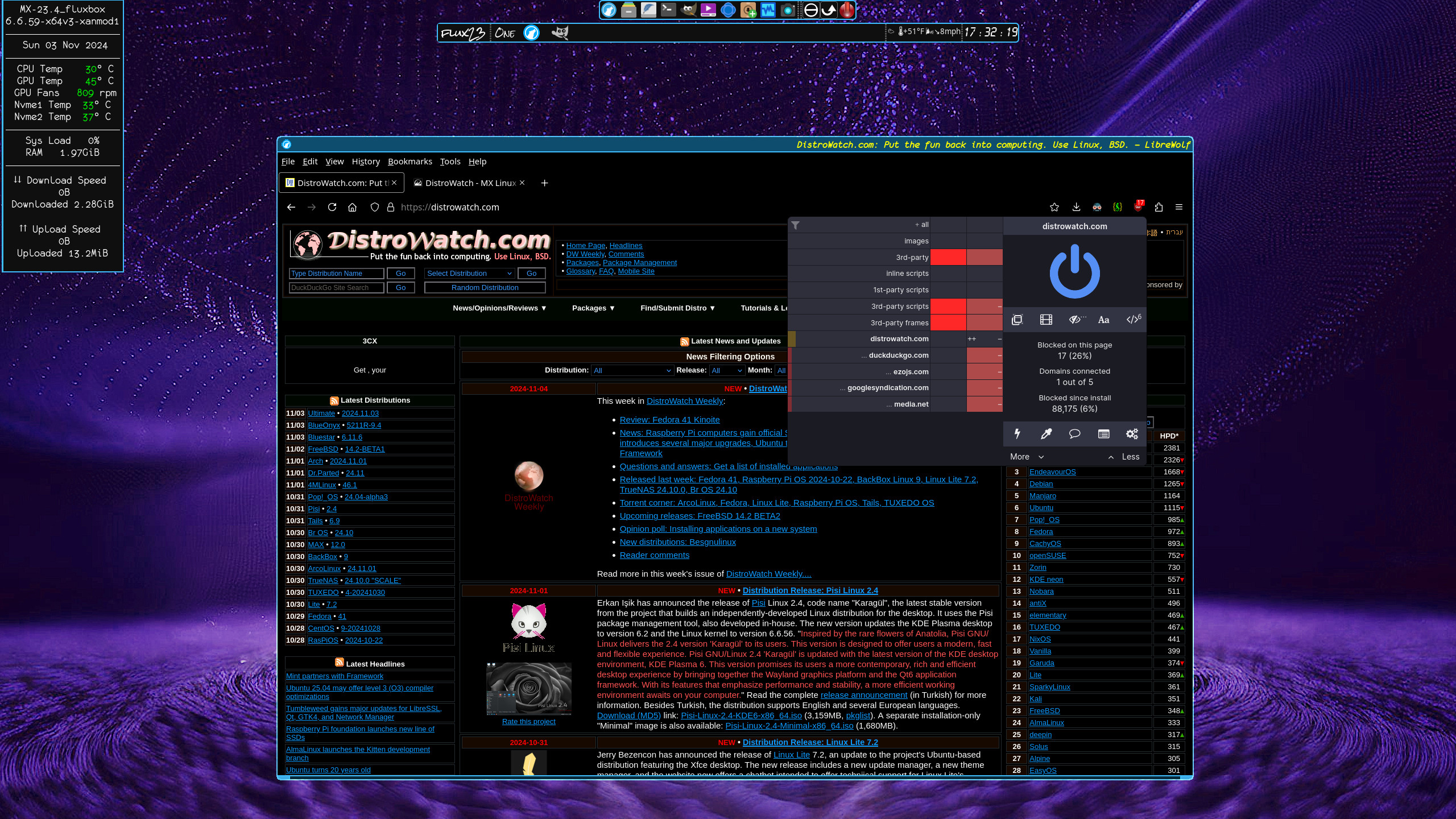
Task: Click the cosmetic filtering crossed-eye icon
Action: pyautogui.click(x=1076, y=320)
